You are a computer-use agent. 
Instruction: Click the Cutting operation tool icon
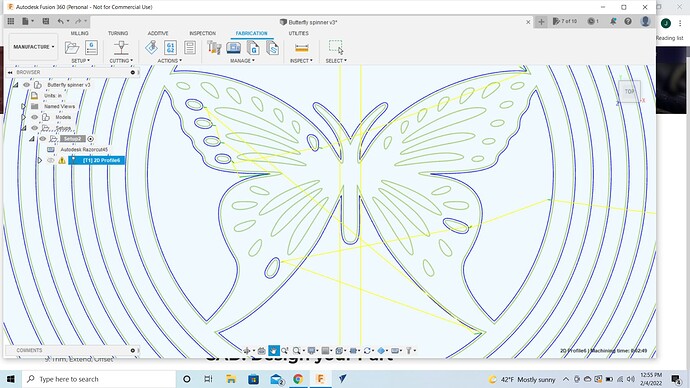121,48
